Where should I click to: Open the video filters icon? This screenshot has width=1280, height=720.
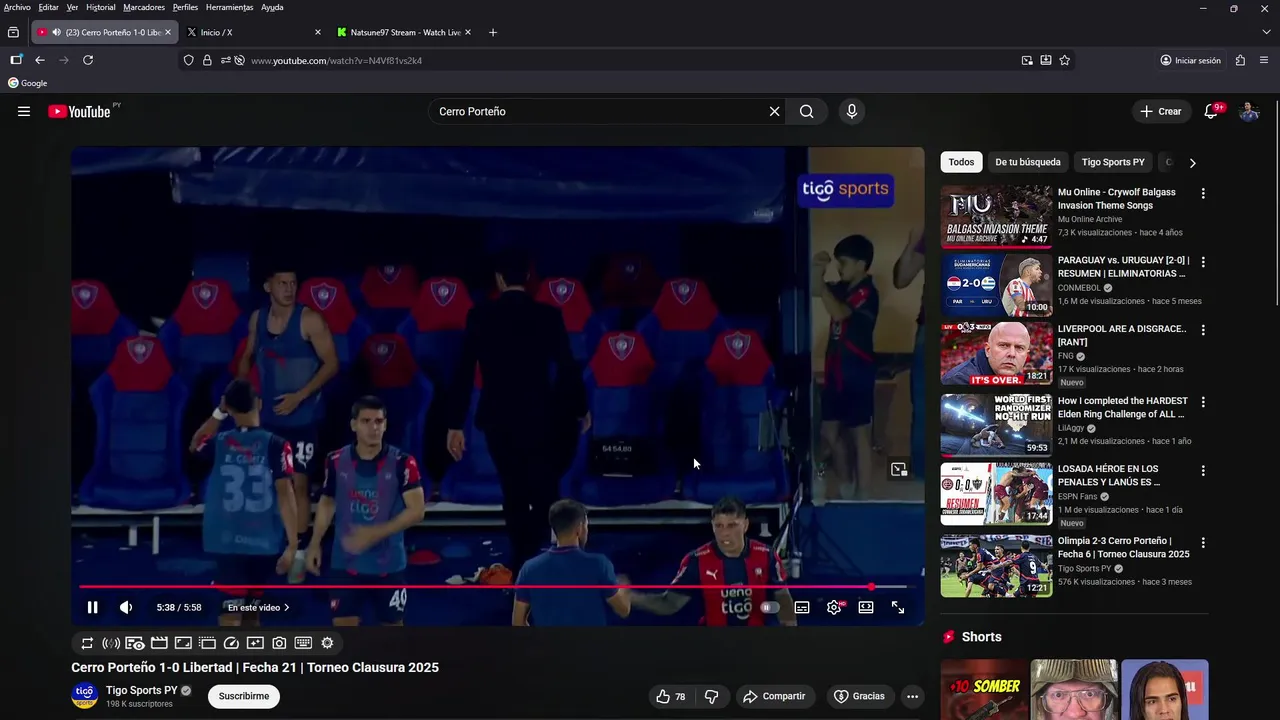[x=255, y=643]
